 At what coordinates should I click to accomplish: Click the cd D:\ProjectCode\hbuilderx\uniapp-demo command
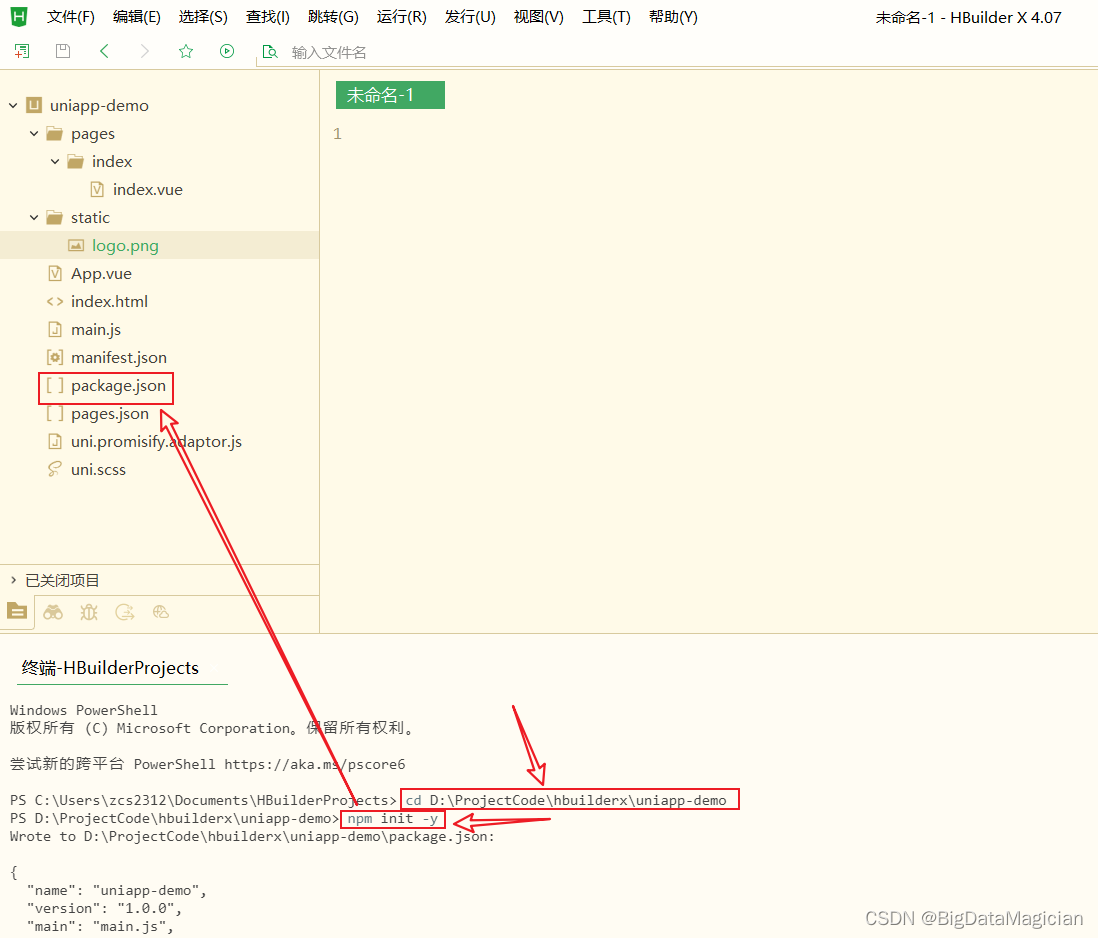click(x=566, y=800)
